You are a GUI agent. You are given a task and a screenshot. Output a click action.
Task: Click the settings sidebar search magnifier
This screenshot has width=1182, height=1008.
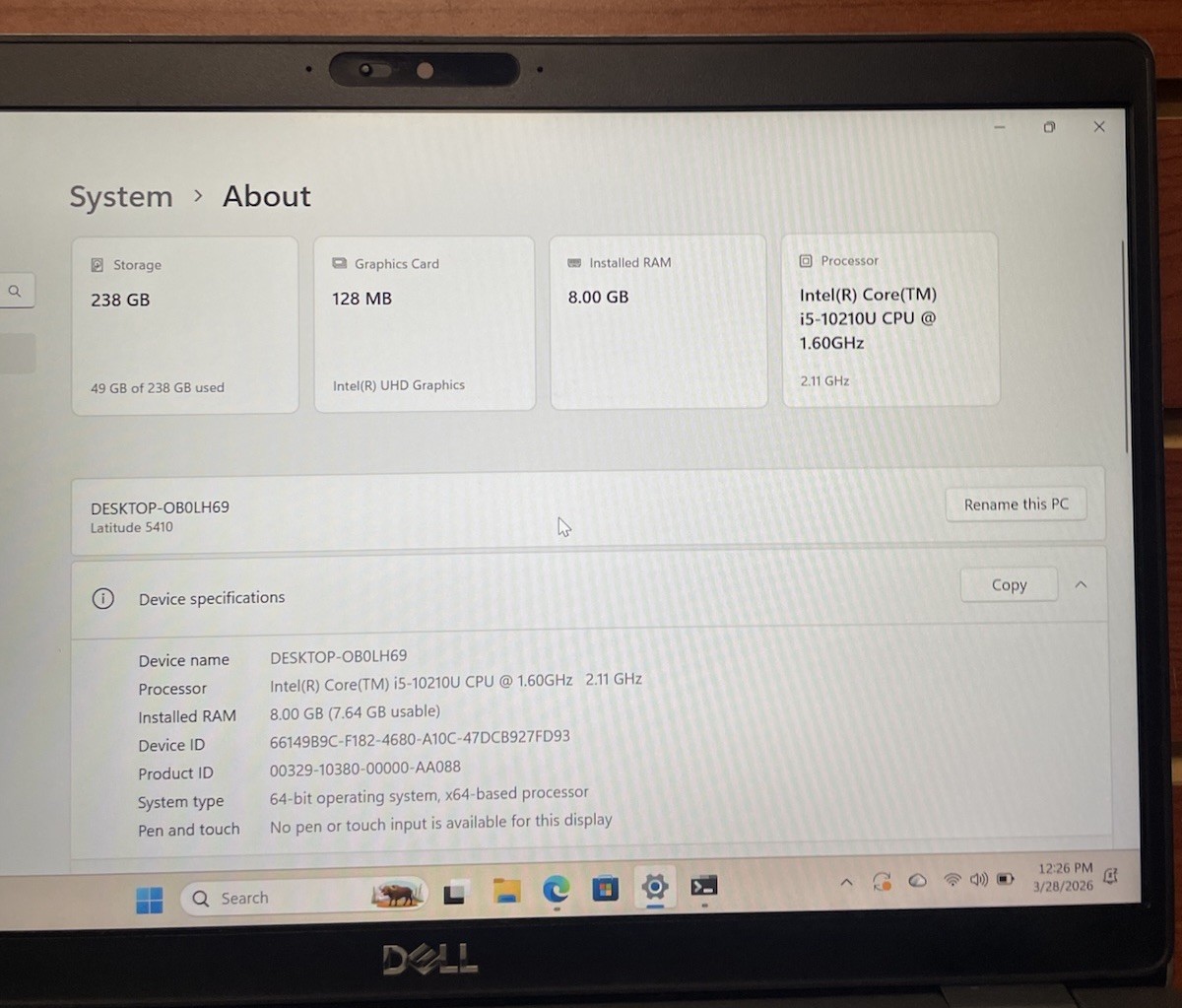click(x=15, y=291)
